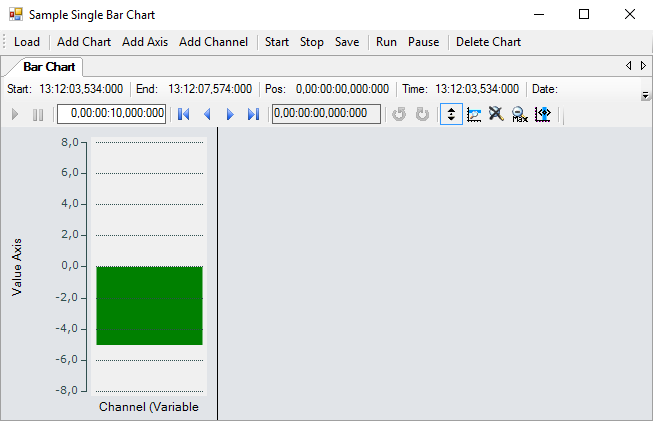
Task: Click the zoom max magnifier icon
Action: 519,114
